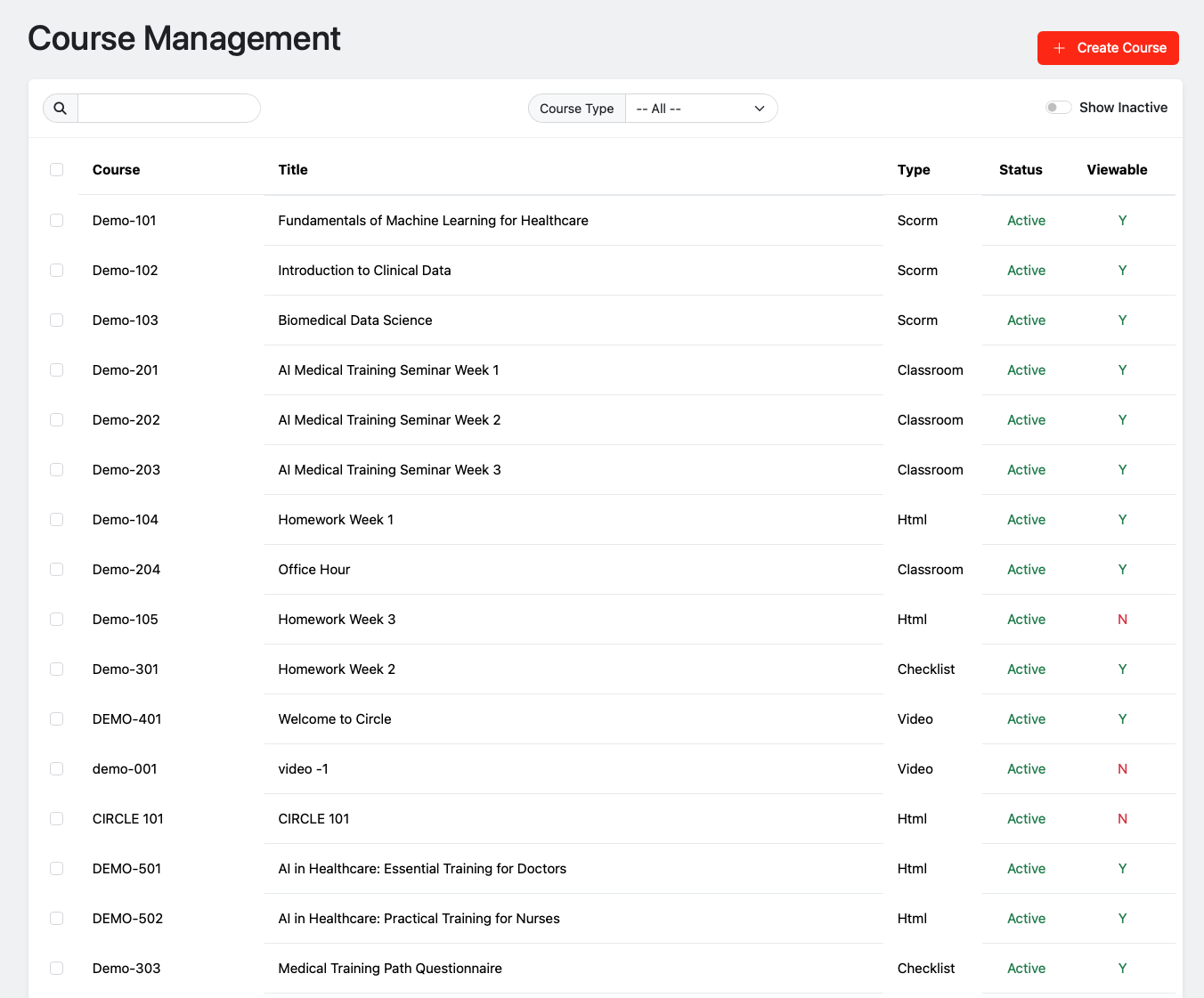Viewport: 1204px width, 998px height.
Task: Select the Demo-104 row checkbox
Action: pyautogui.click(x=57, y=520)
